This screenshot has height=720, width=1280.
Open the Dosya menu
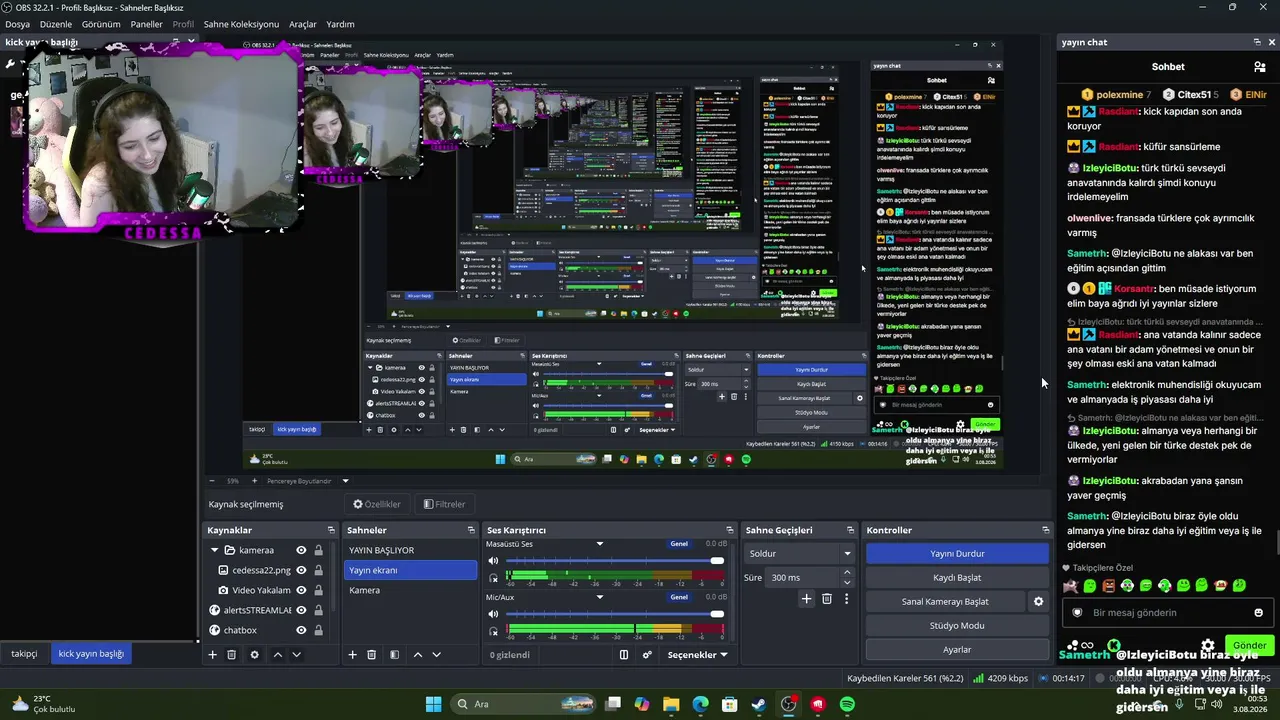pos(17,24)
